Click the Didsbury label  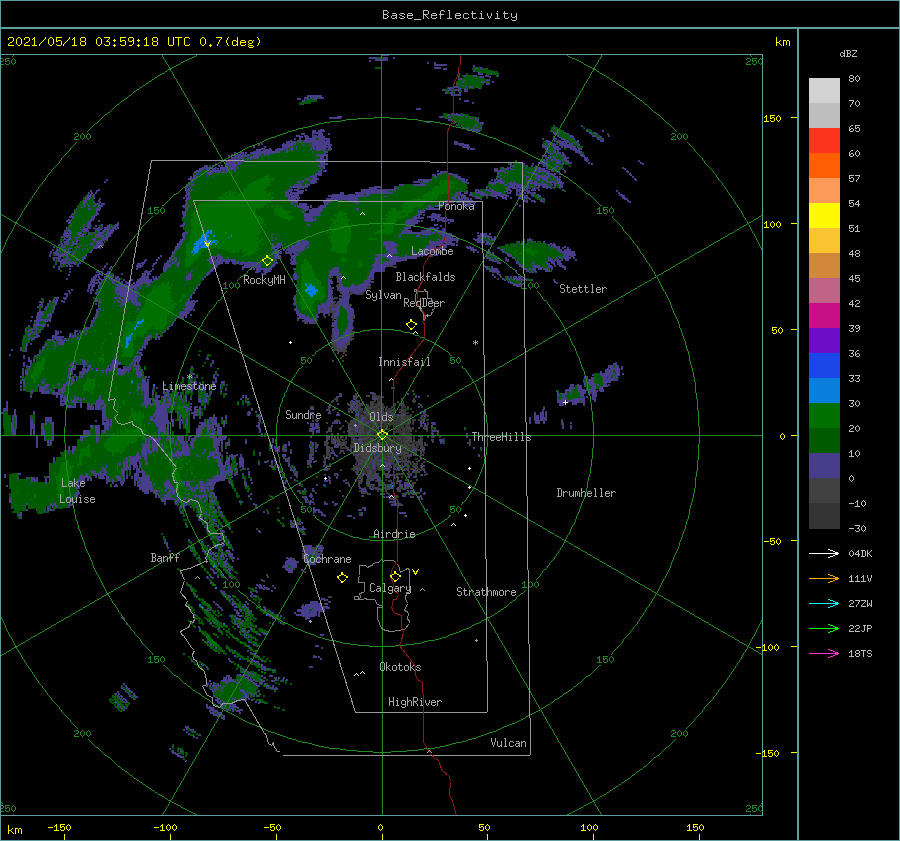tap(377, 448)
